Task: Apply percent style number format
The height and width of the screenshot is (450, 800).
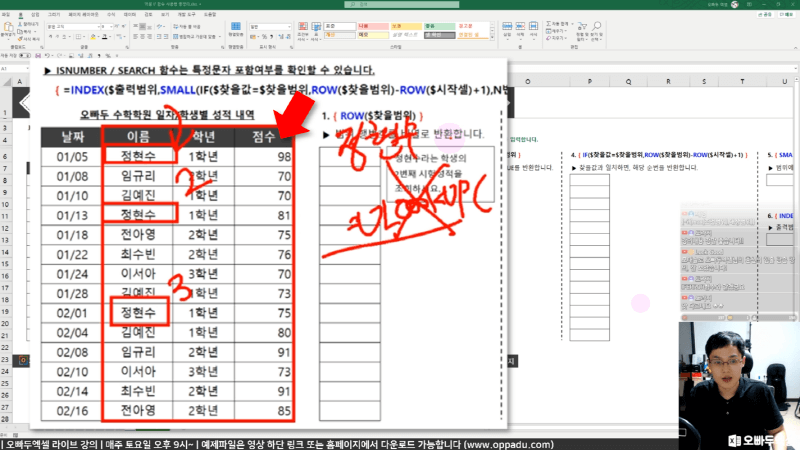Action: click(264, 37)
